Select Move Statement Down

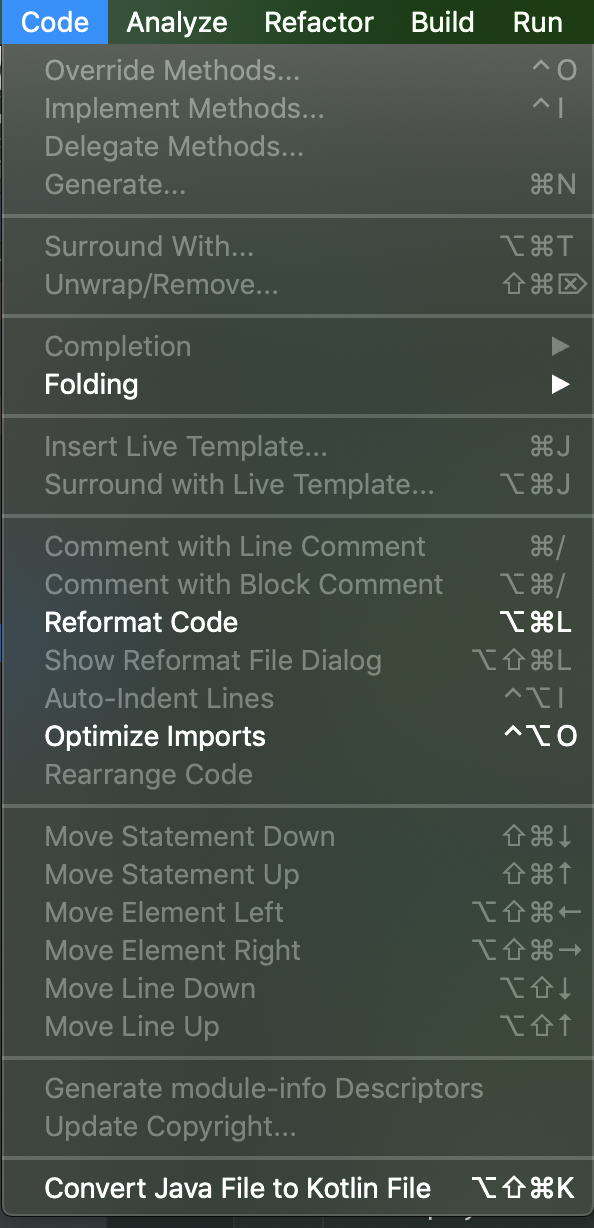pos(189,836)
